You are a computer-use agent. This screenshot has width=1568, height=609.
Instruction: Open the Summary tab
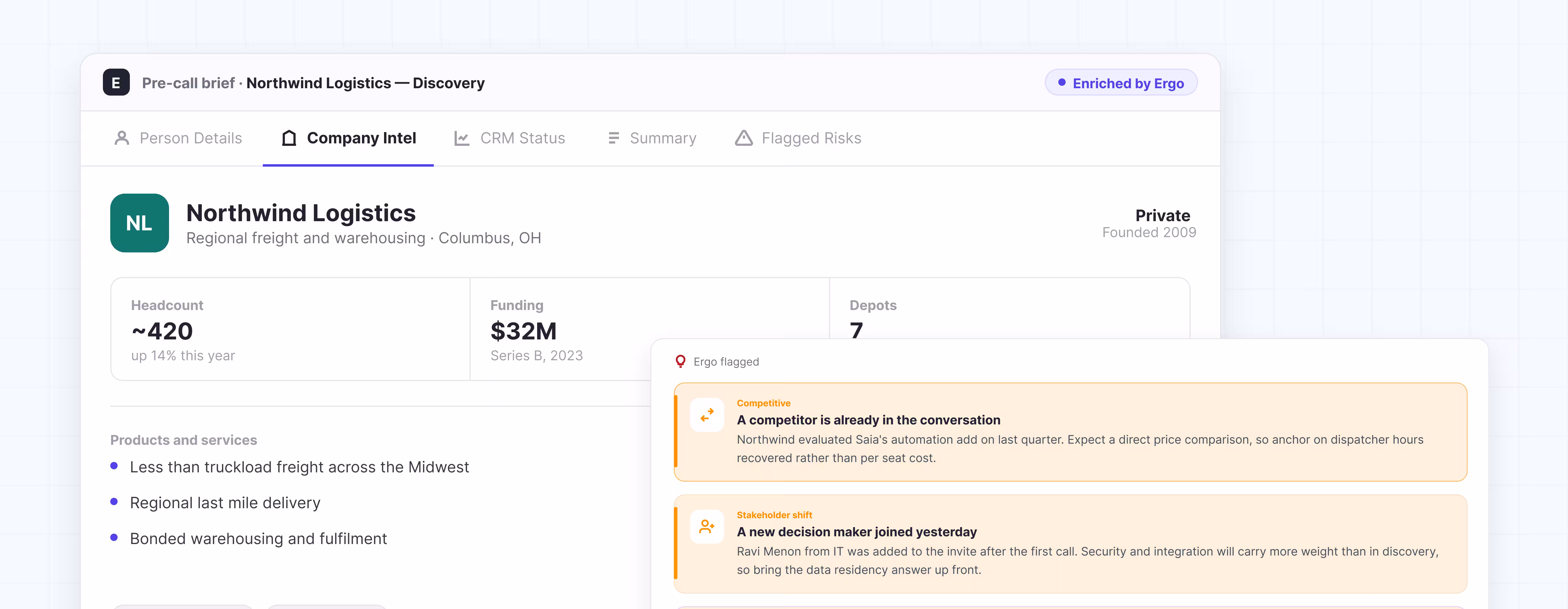(x=652, y=138)
